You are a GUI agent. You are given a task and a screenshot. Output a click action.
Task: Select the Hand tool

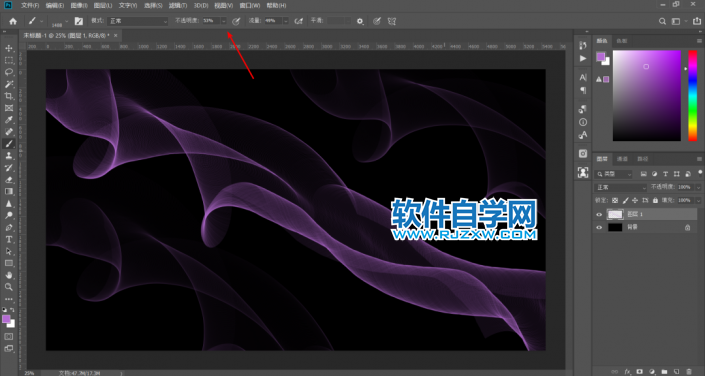[x=9, y=275]
